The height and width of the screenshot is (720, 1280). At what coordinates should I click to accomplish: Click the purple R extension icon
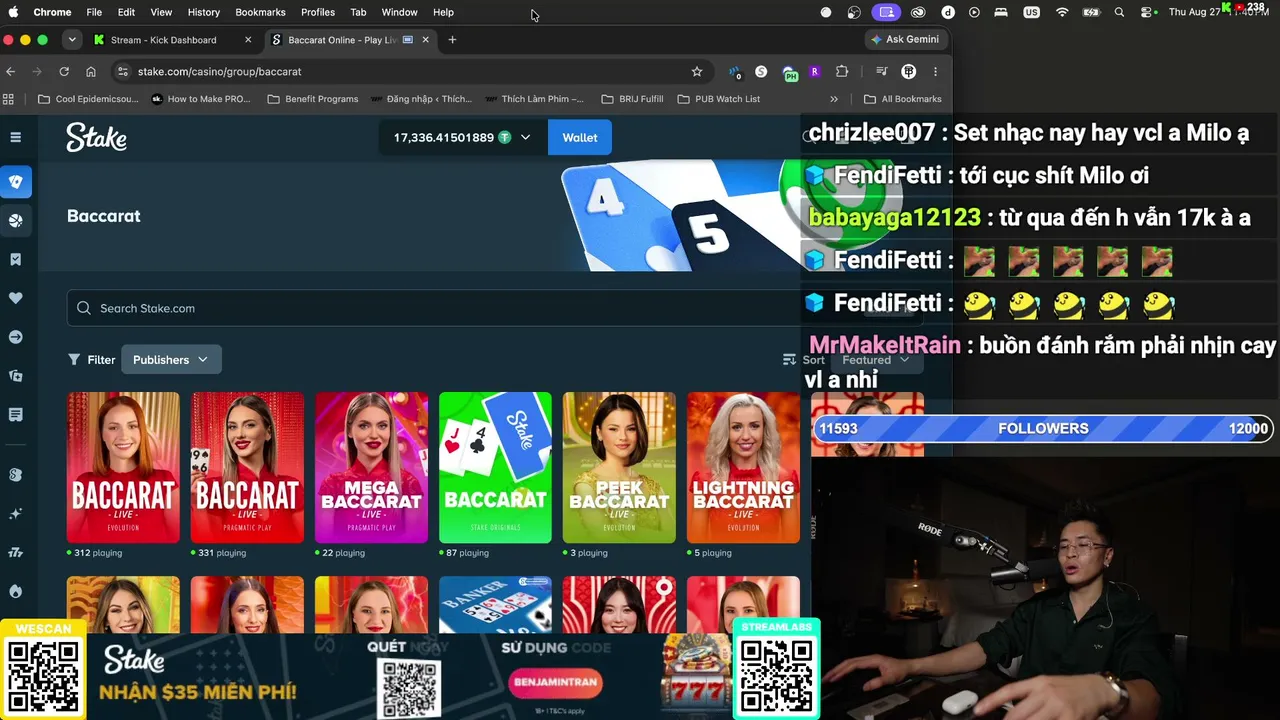pyautogui.click(x=815, y=72)
